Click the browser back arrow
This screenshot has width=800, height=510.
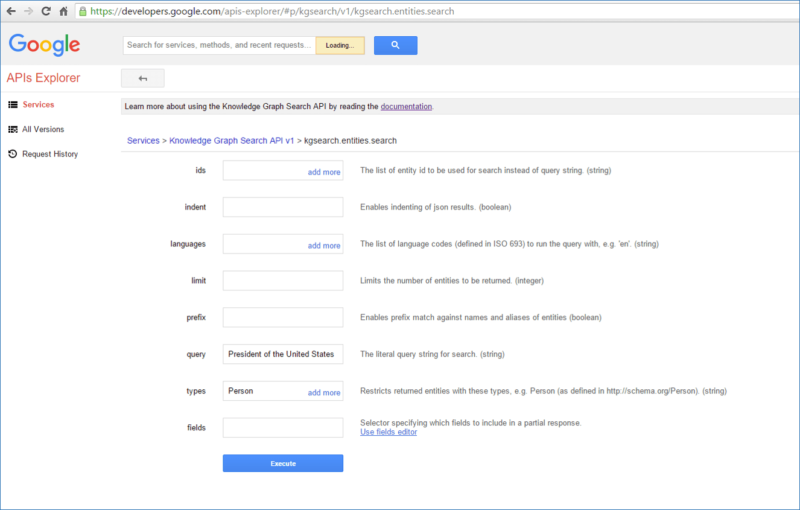(x=11, y=11)
